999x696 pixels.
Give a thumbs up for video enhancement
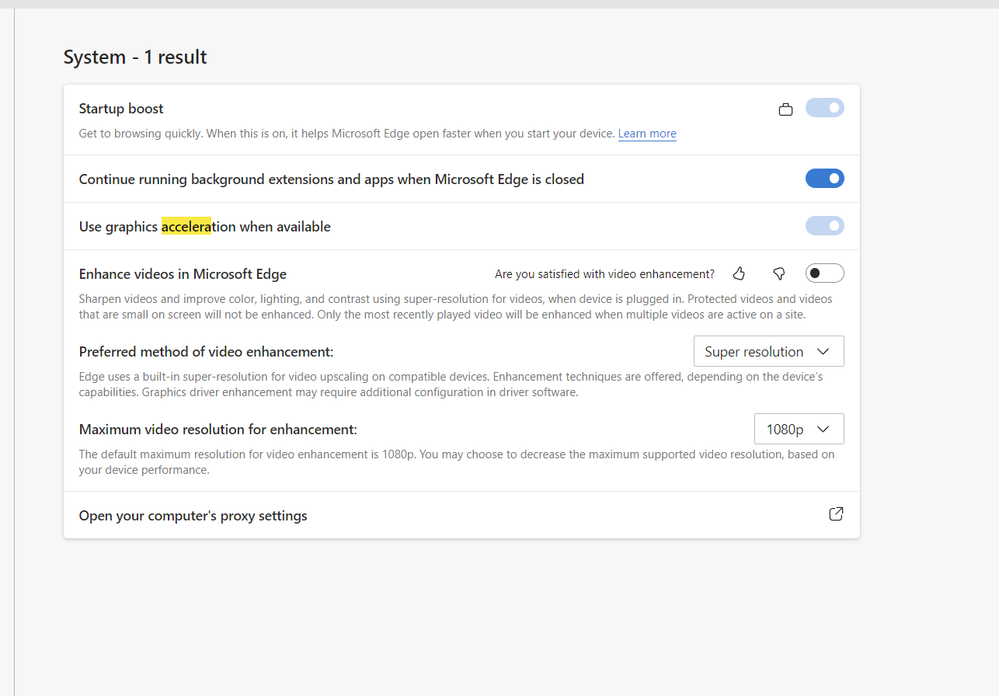coord(739,273)
